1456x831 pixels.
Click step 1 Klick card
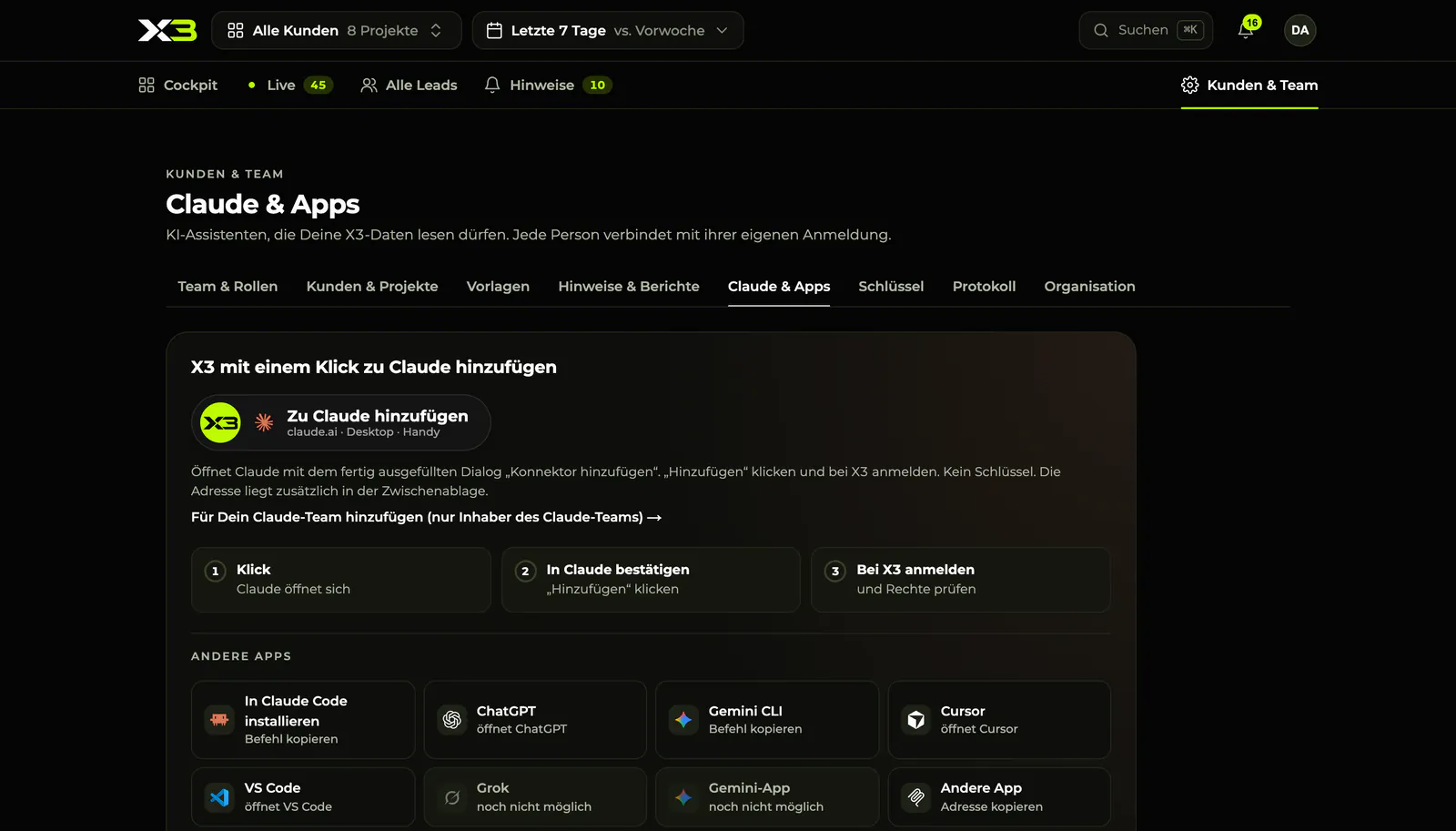pos(341,580)
